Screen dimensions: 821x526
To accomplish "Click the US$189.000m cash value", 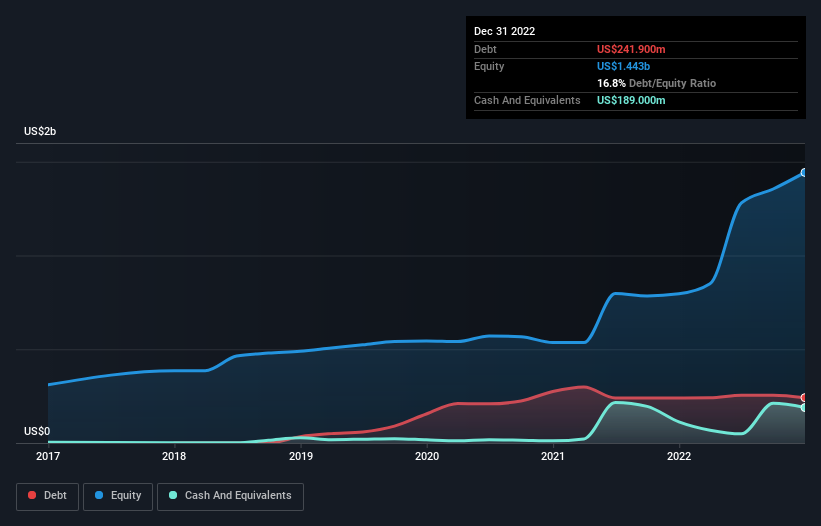I will pyautogui.click(x=631, y=100).
